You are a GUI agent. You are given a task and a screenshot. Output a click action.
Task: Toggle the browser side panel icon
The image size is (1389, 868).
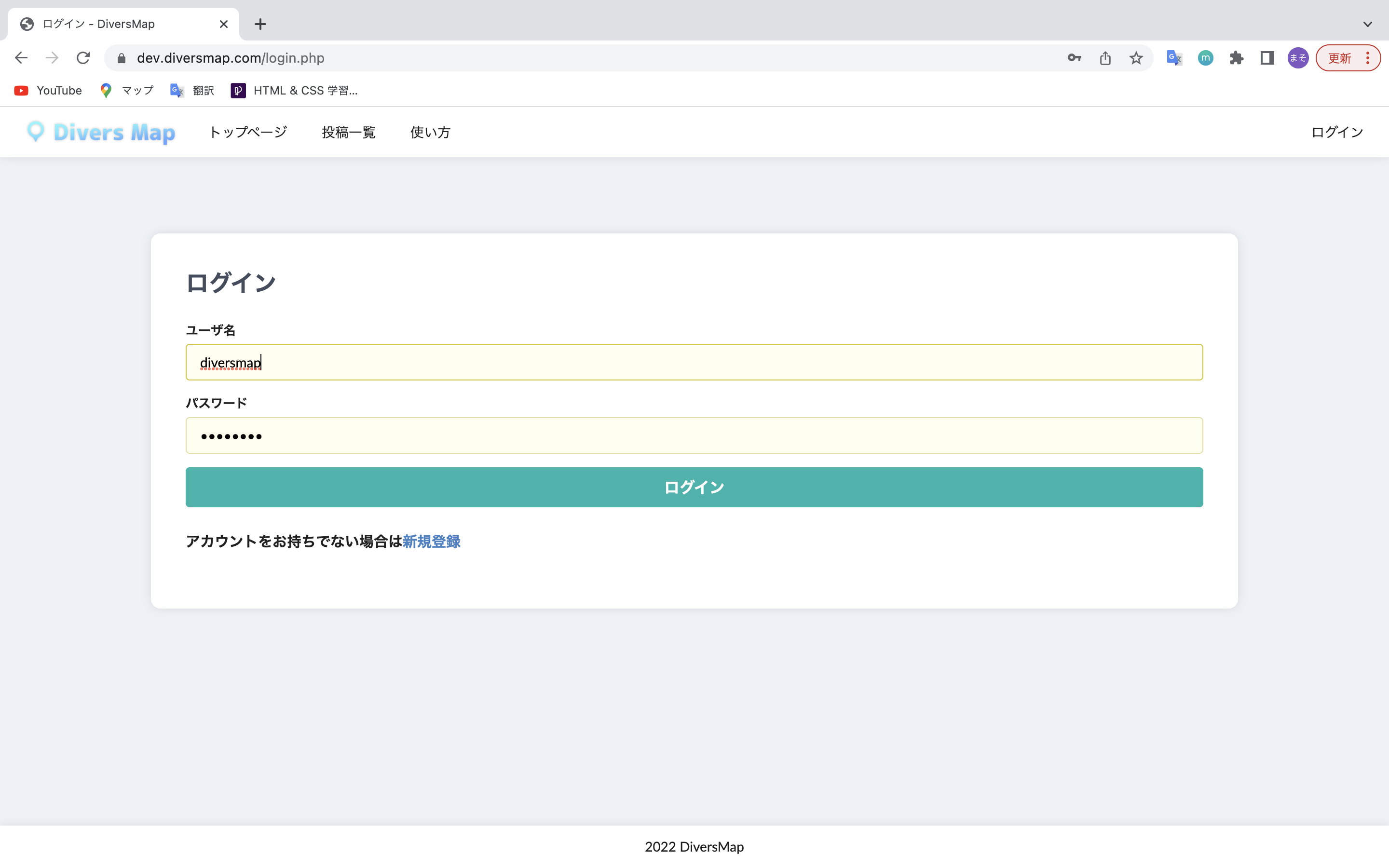[1267, 58]
